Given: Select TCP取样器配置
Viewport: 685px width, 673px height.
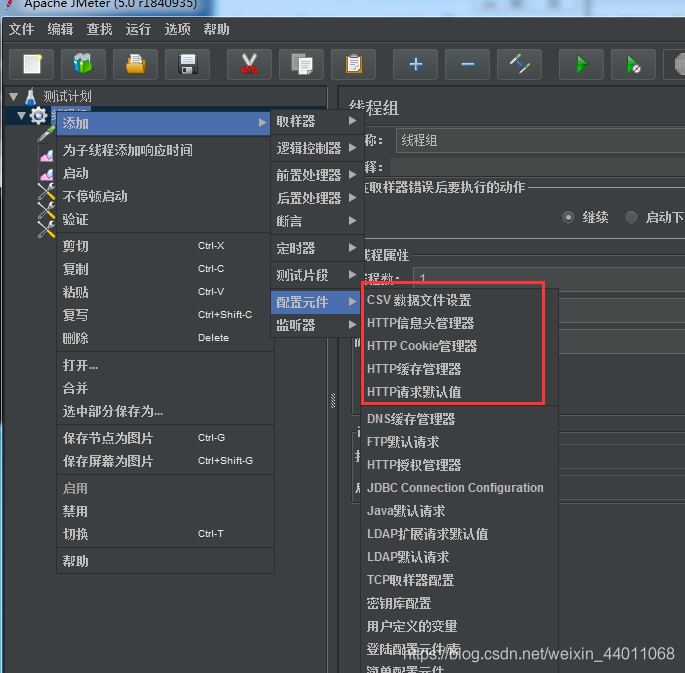Looking at the screenshot, I should point(460,580).
